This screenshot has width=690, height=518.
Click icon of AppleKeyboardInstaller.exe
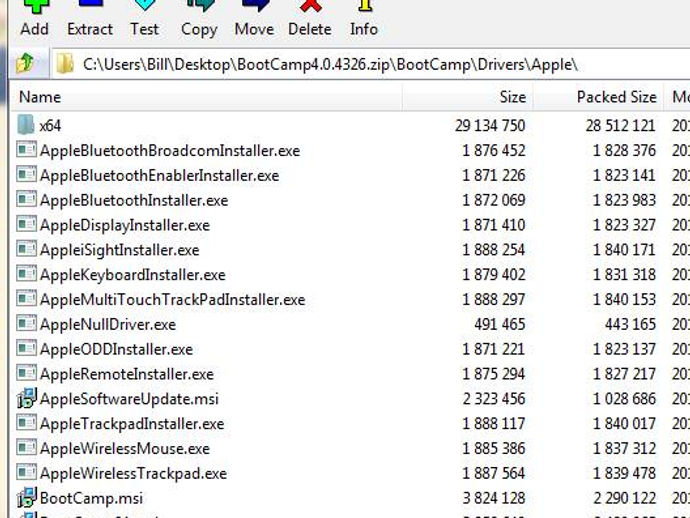coord(26,274)
